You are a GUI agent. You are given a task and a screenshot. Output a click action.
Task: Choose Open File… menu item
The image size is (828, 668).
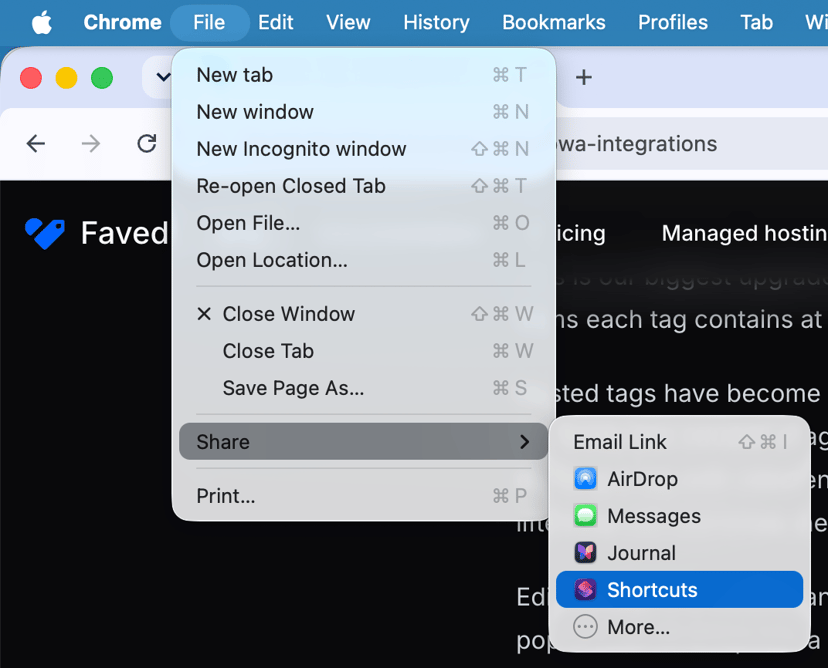pyautogui.click(x=363, y=223)
